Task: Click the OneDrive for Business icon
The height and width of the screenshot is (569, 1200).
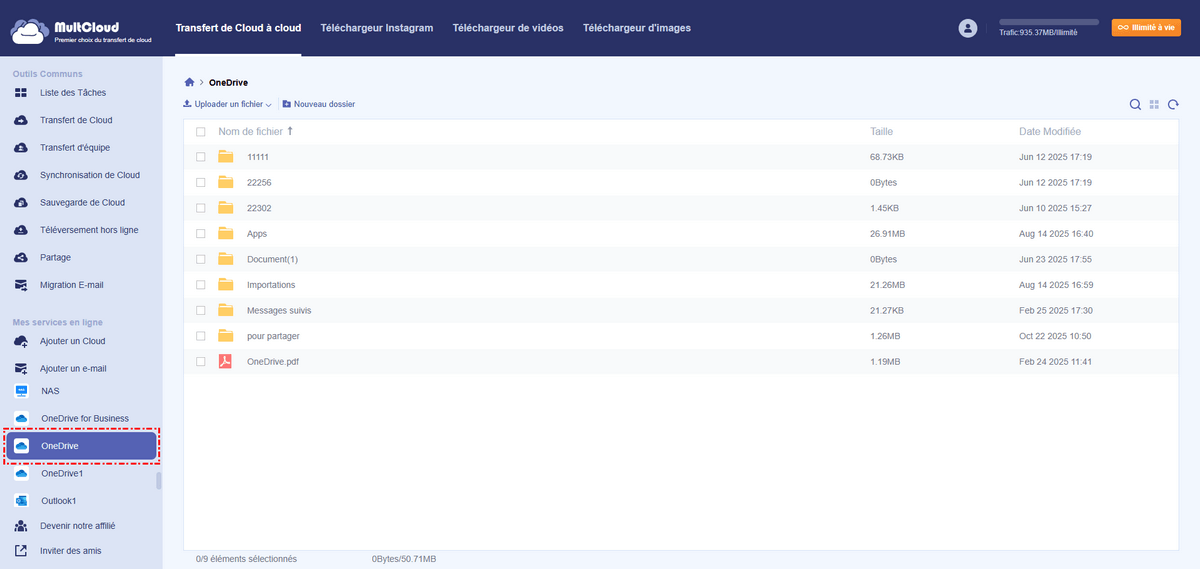Action: click(21, 418)
